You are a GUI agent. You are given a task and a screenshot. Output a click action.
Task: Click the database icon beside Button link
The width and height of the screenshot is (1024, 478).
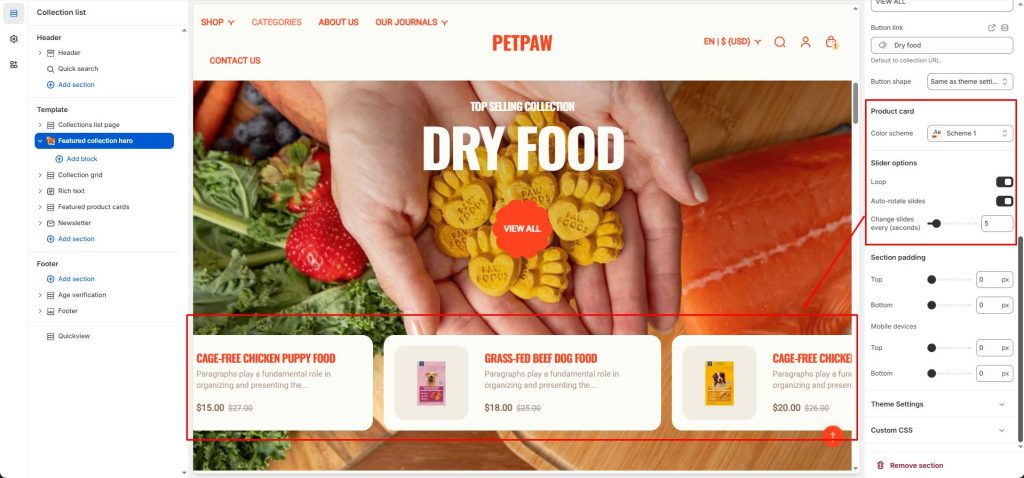click(x=1004, y=28)
